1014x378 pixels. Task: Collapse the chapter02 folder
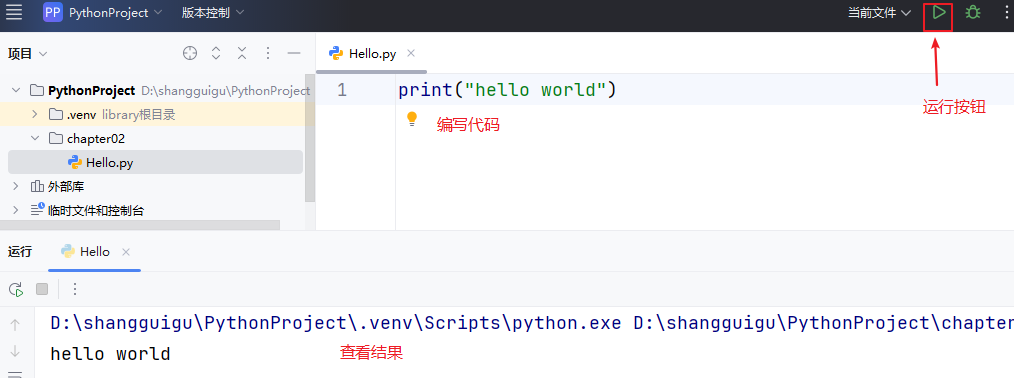click(x=34, y=139)
